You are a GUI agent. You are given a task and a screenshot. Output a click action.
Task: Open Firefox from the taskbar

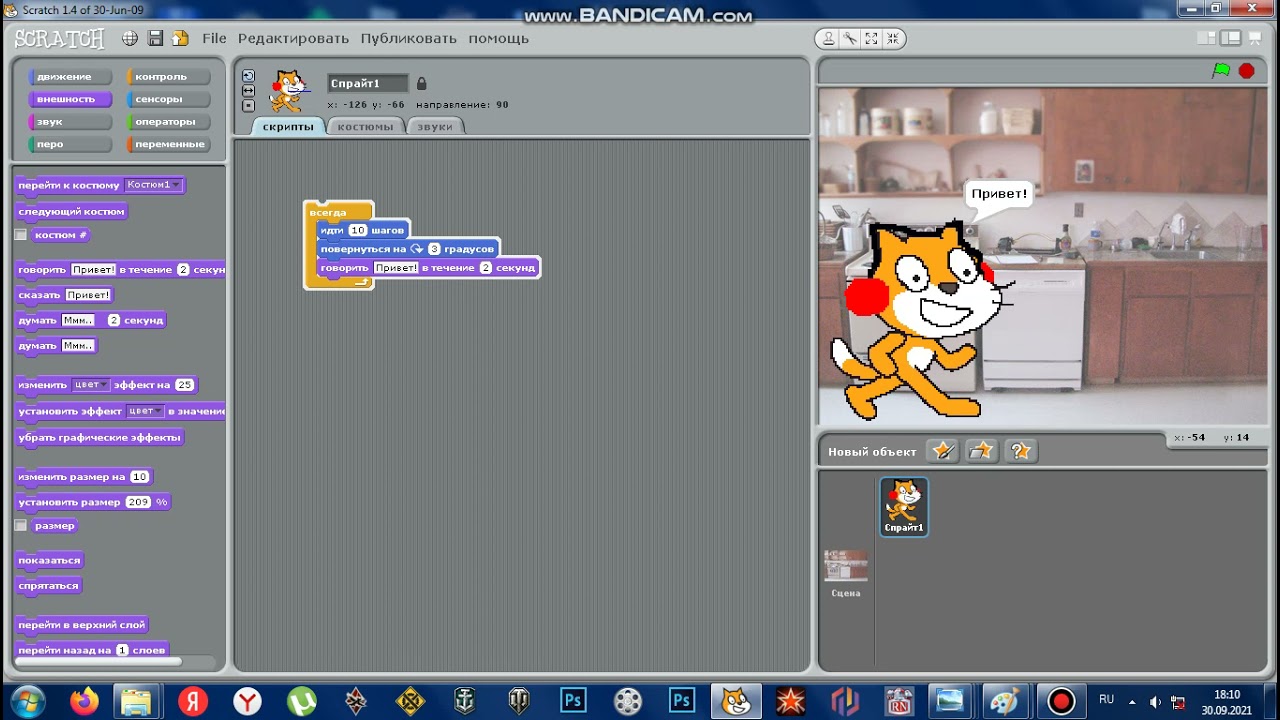coord(85,701)
